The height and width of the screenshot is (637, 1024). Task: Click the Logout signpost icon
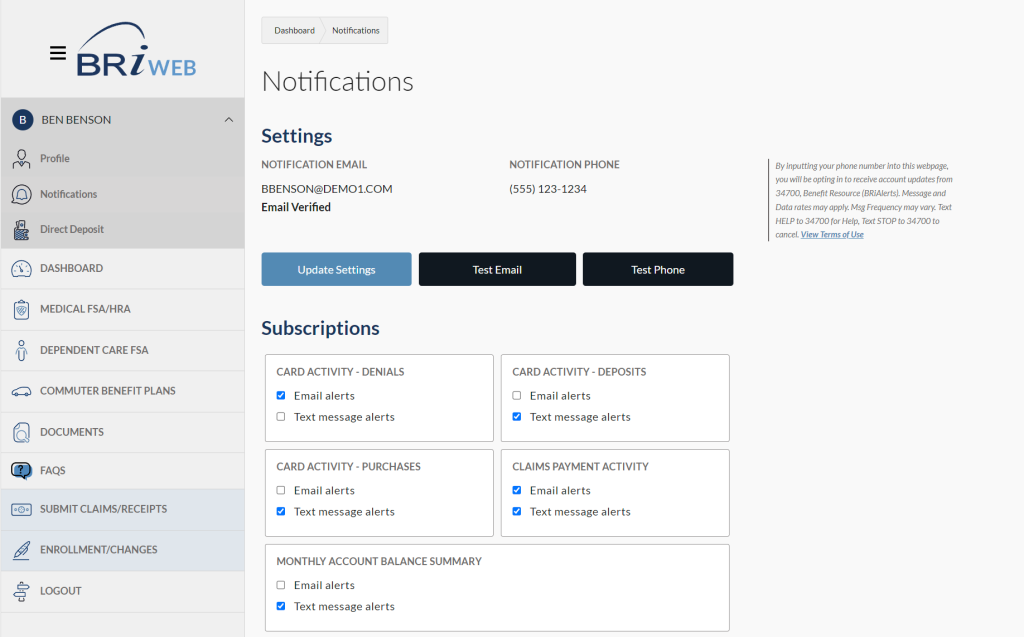coord(21,591)
